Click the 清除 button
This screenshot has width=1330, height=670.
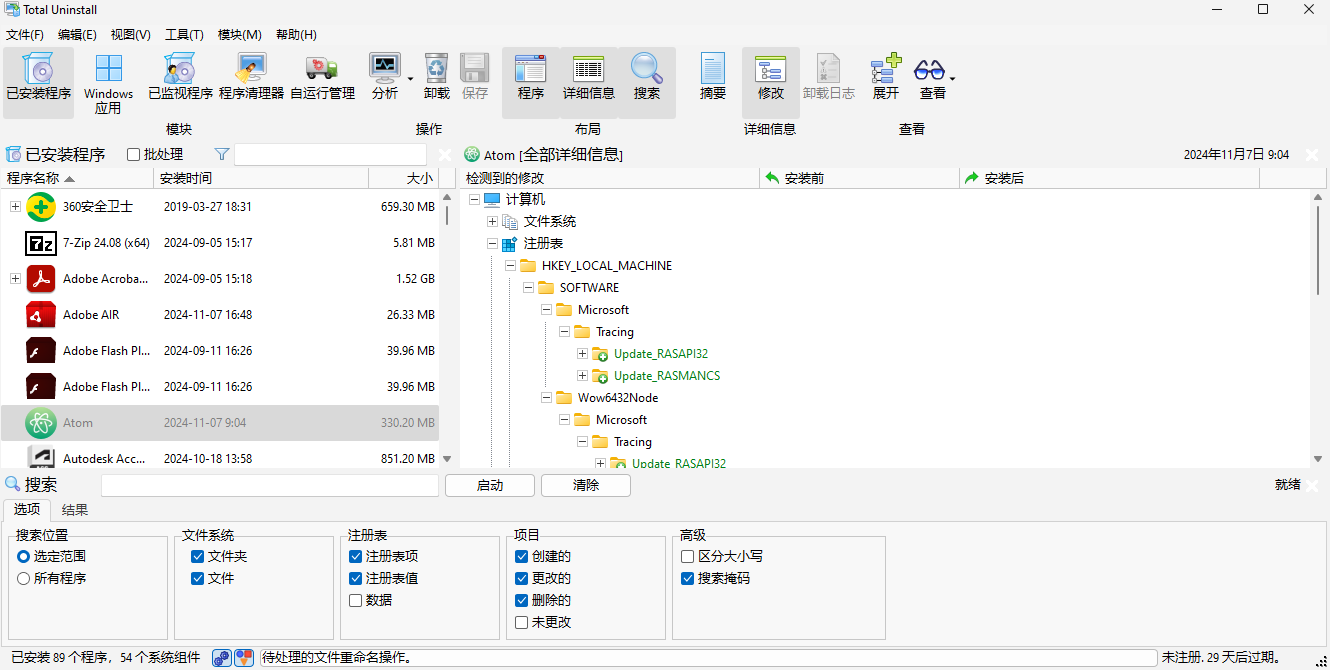[x=586, y=485]
